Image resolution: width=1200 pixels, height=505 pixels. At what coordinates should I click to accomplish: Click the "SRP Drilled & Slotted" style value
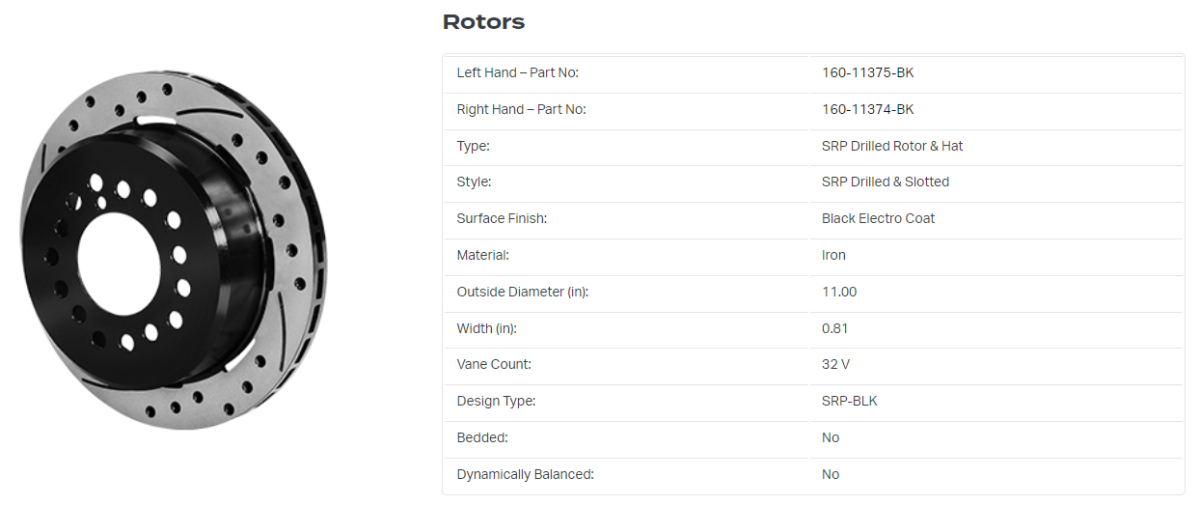(885, 182)
